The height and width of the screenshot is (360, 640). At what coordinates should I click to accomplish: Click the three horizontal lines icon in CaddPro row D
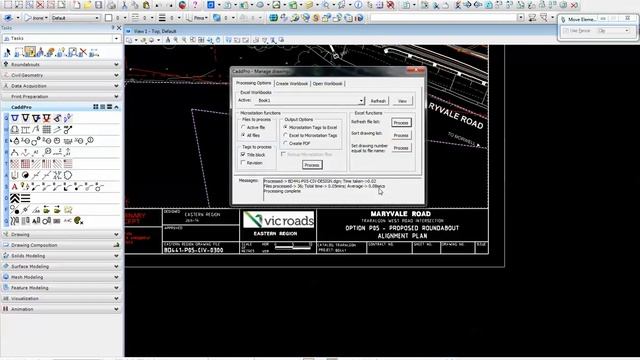25,198
